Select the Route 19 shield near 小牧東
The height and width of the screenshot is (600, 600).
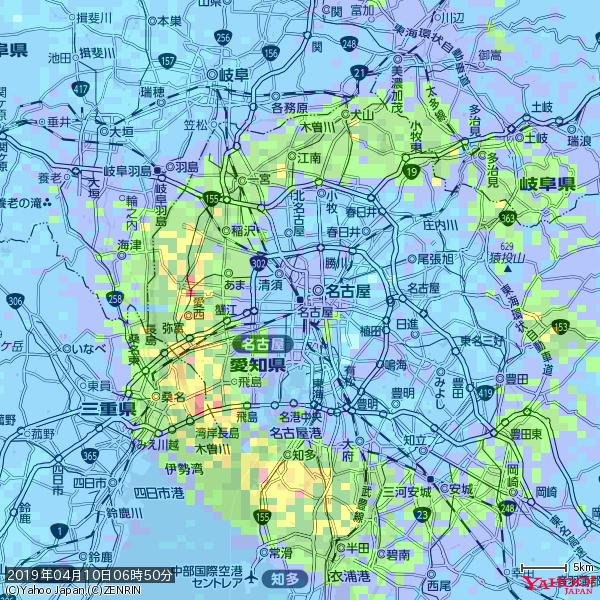coord(412,172)
